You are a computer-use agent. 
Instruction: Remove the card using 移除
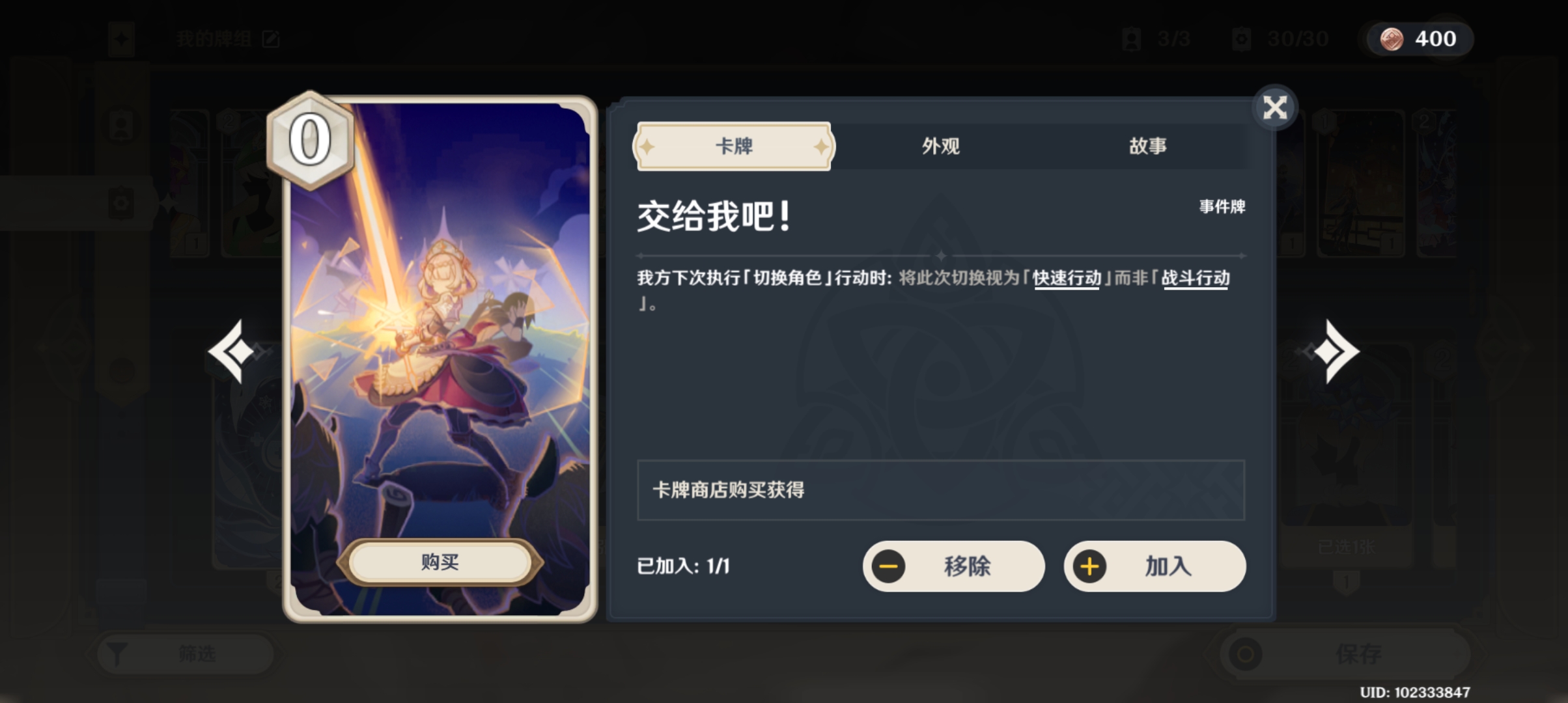[x=954, y=566]
